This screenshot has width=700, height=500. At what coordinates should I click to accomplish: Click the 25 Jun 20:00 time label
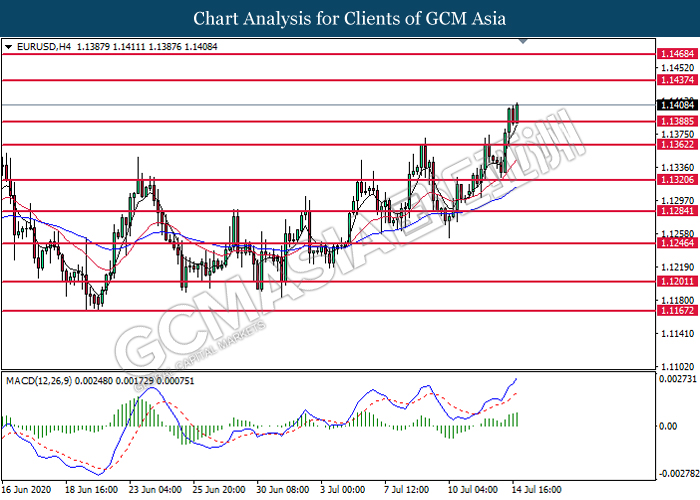pyautogui.click(x=219, y=489)
